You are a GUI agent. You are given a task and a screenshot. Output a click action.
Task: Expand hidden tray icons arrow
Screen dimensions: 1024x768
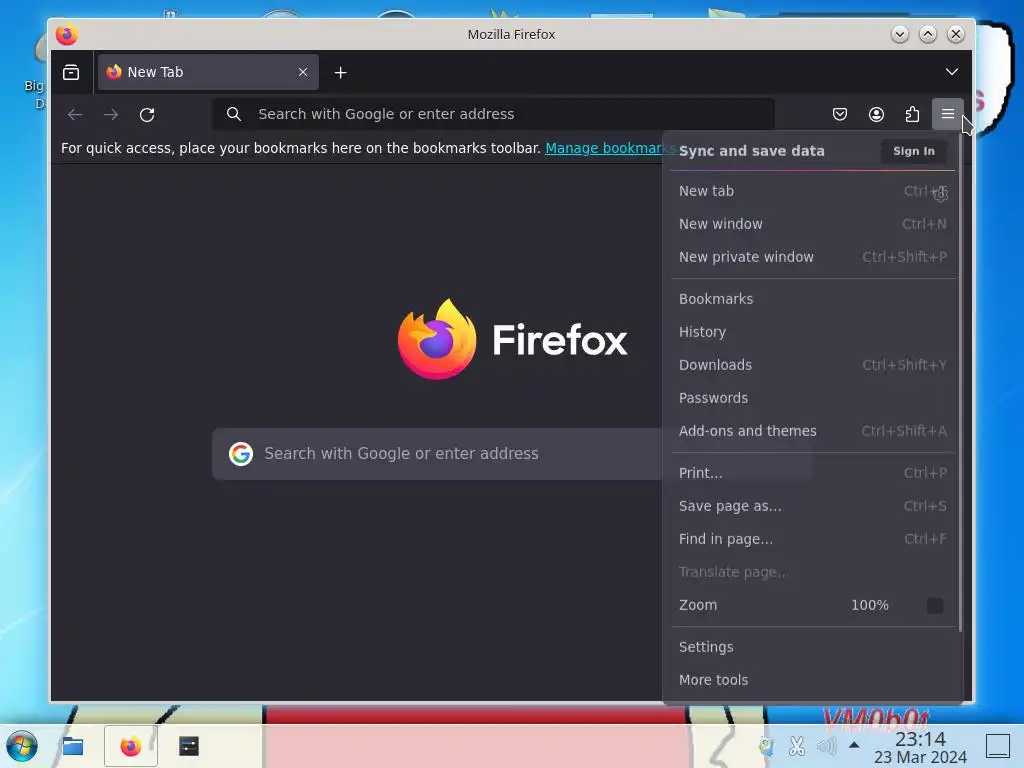click(x=854, y=744)
